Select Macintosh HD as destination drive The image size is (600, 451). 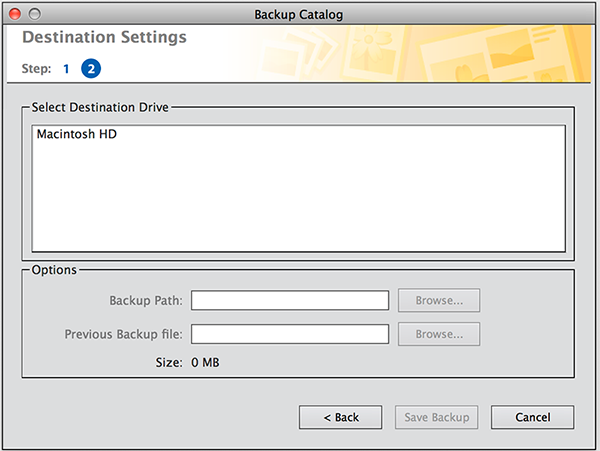(x=75, y=133)
